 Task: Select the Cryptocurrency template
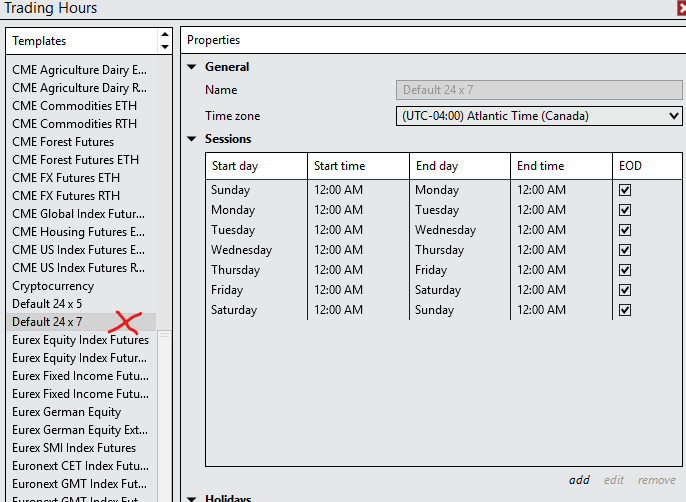(52, 286)
